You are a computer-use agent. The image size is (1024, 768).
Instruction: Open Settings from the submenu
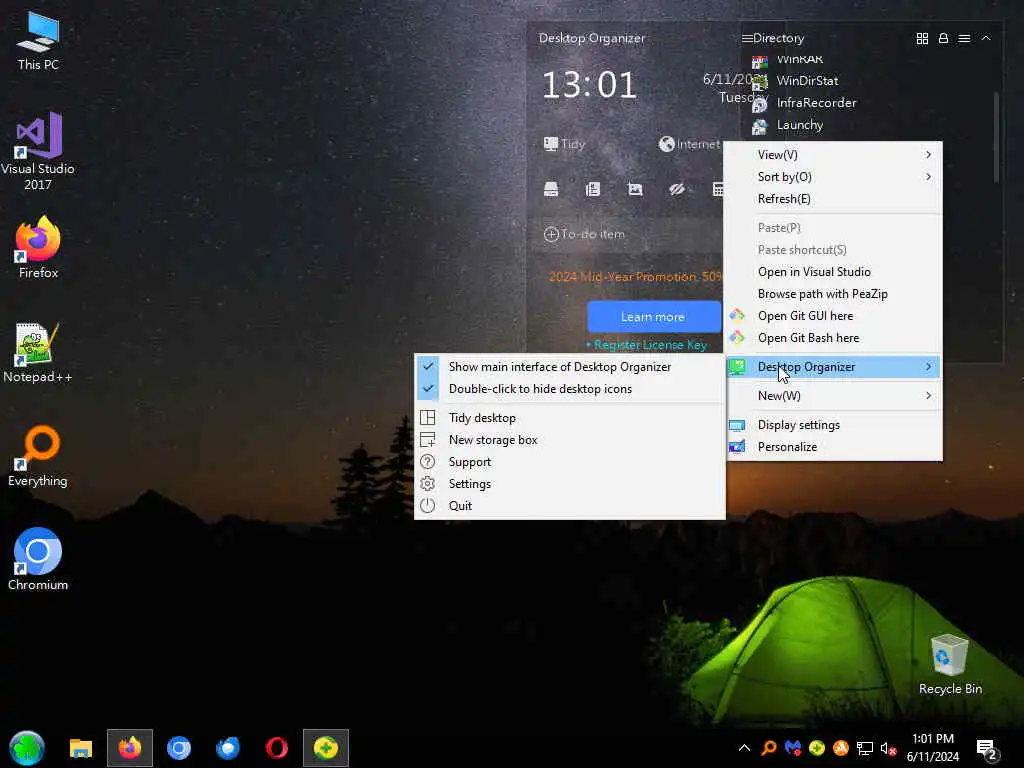pos(569,484)
